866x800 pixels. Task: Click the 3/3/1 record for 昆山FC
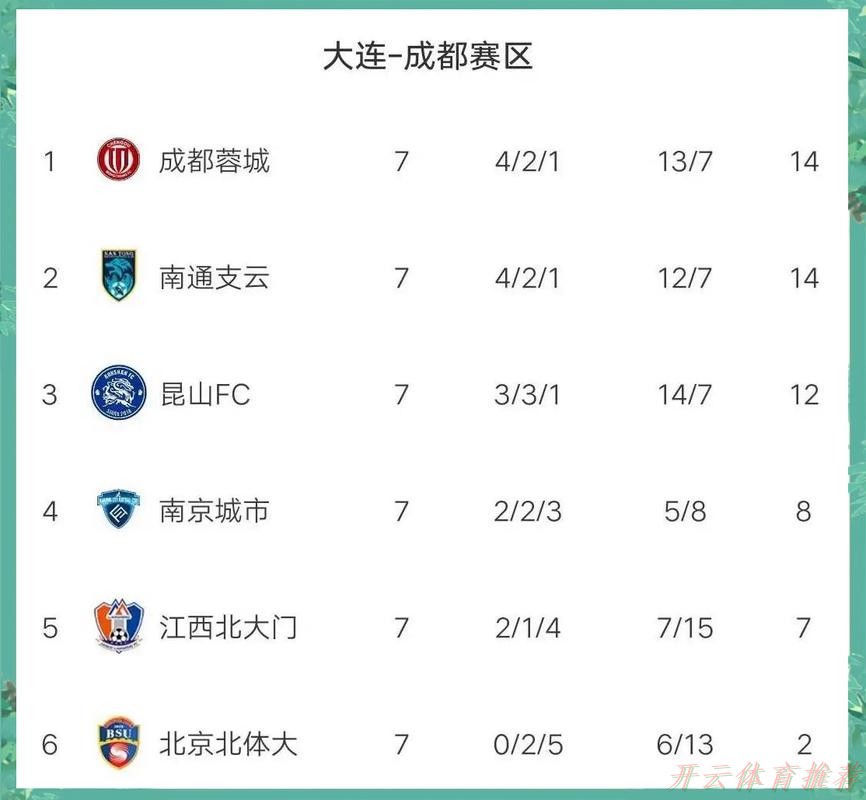[527, 394]
